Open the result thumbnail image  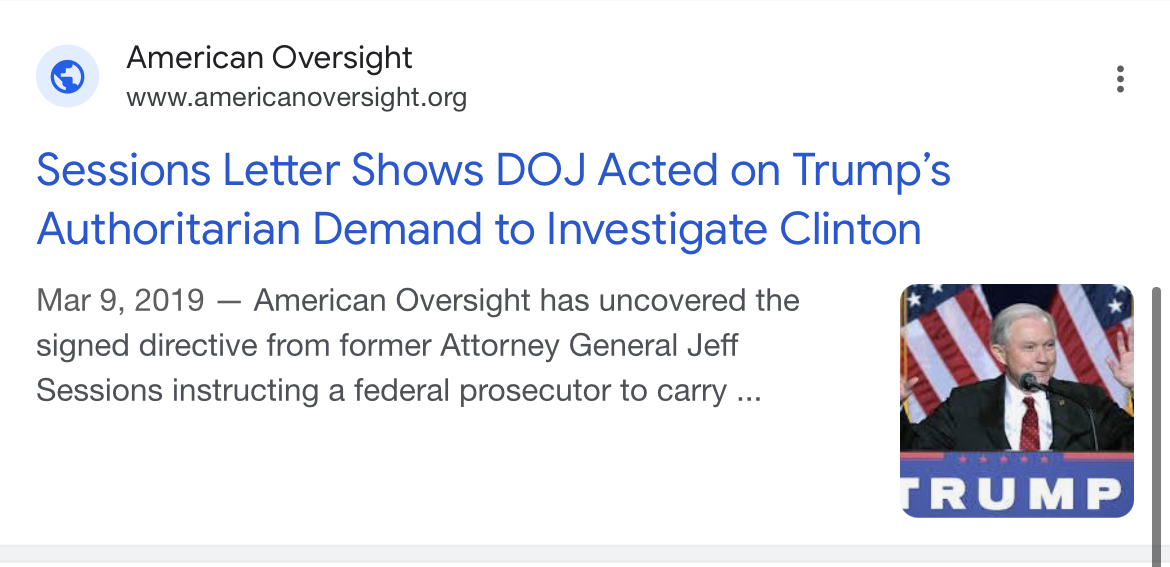[1016, 401]
